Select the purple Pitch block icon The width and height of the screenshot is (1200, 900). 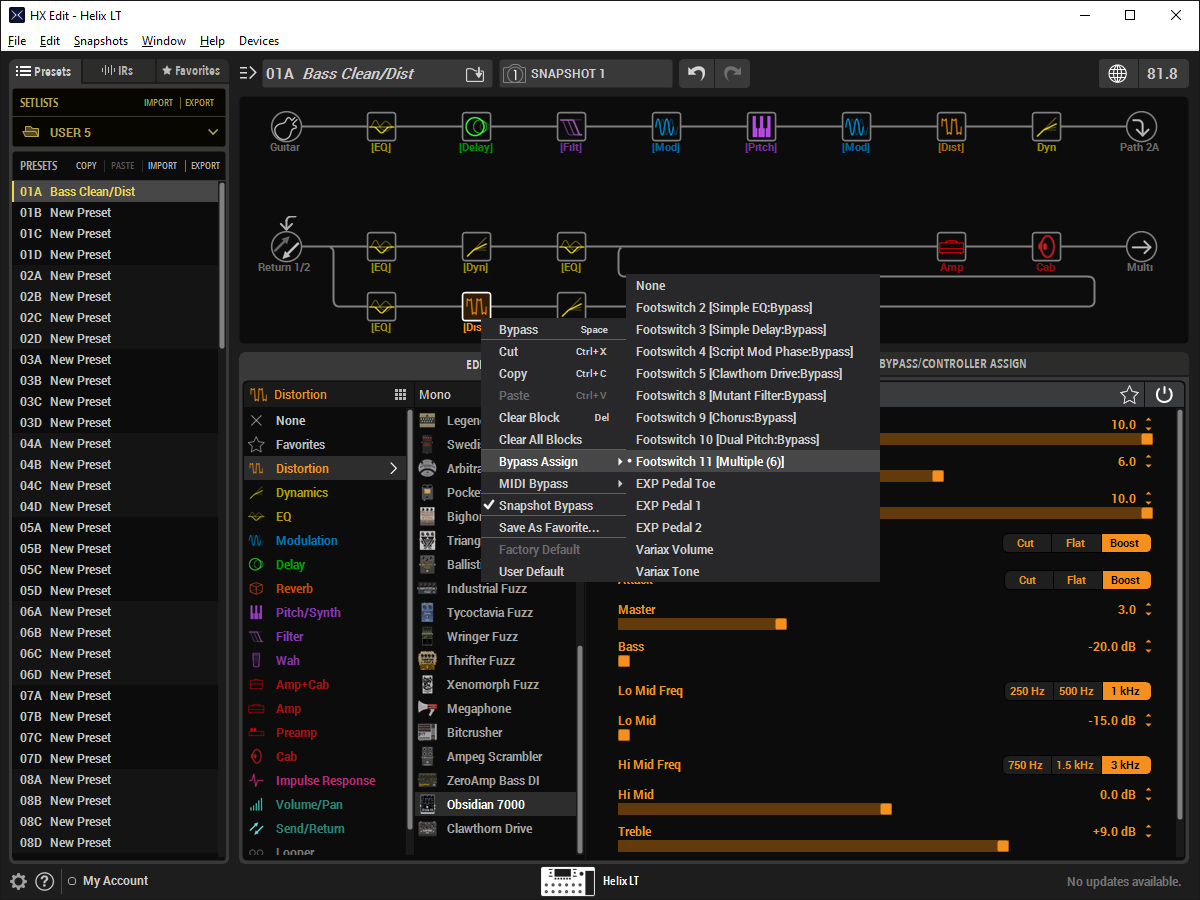click(761, 127)
